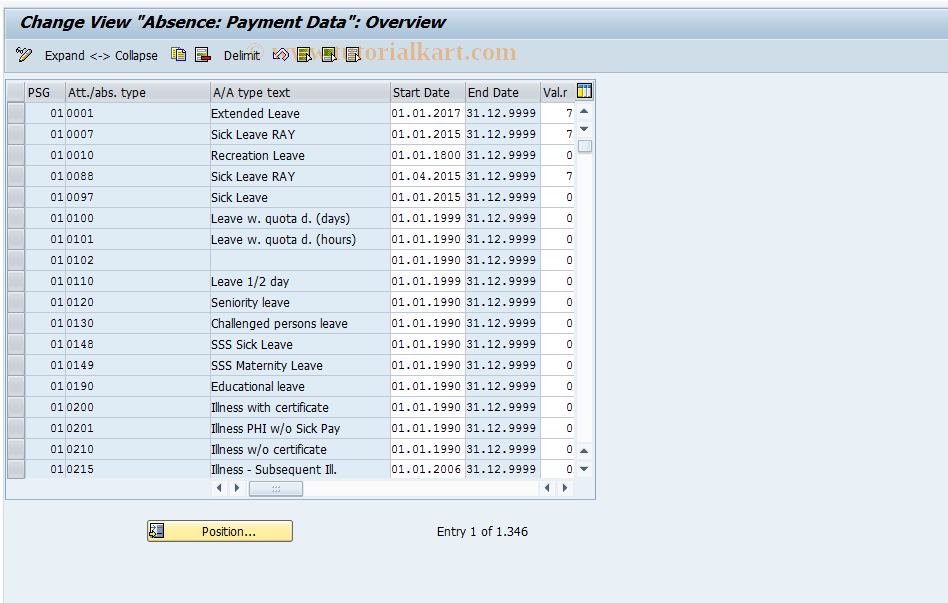Click the scroll up one row arrow
948x603 pixels.
coord(584,111)
